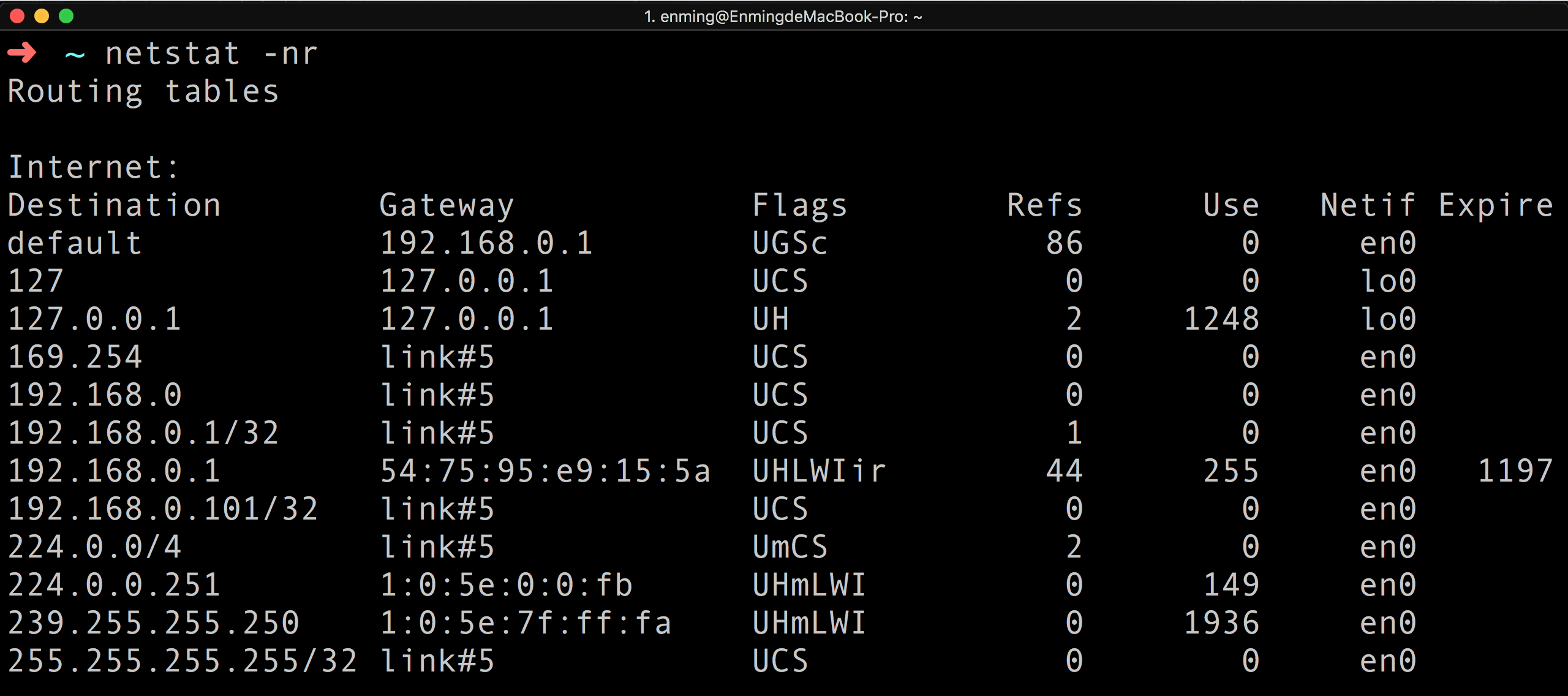This screenshot has width=1568, height=696.
Task: Click the green zoom window button
Action: (x=66, y=17)
